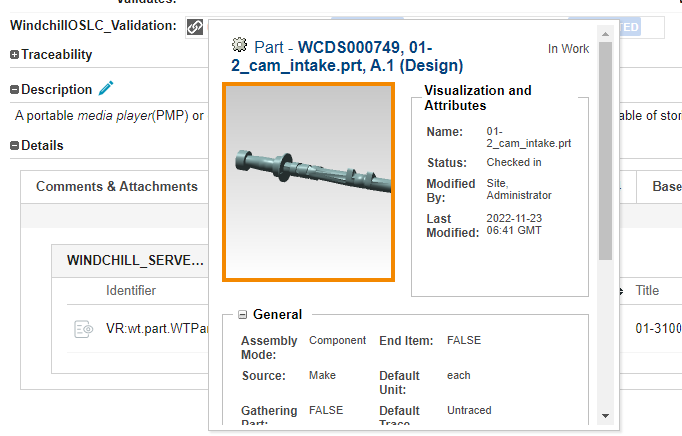Collapse the Description section
Viewport: 682px width, 436px height.
[14, 90]
